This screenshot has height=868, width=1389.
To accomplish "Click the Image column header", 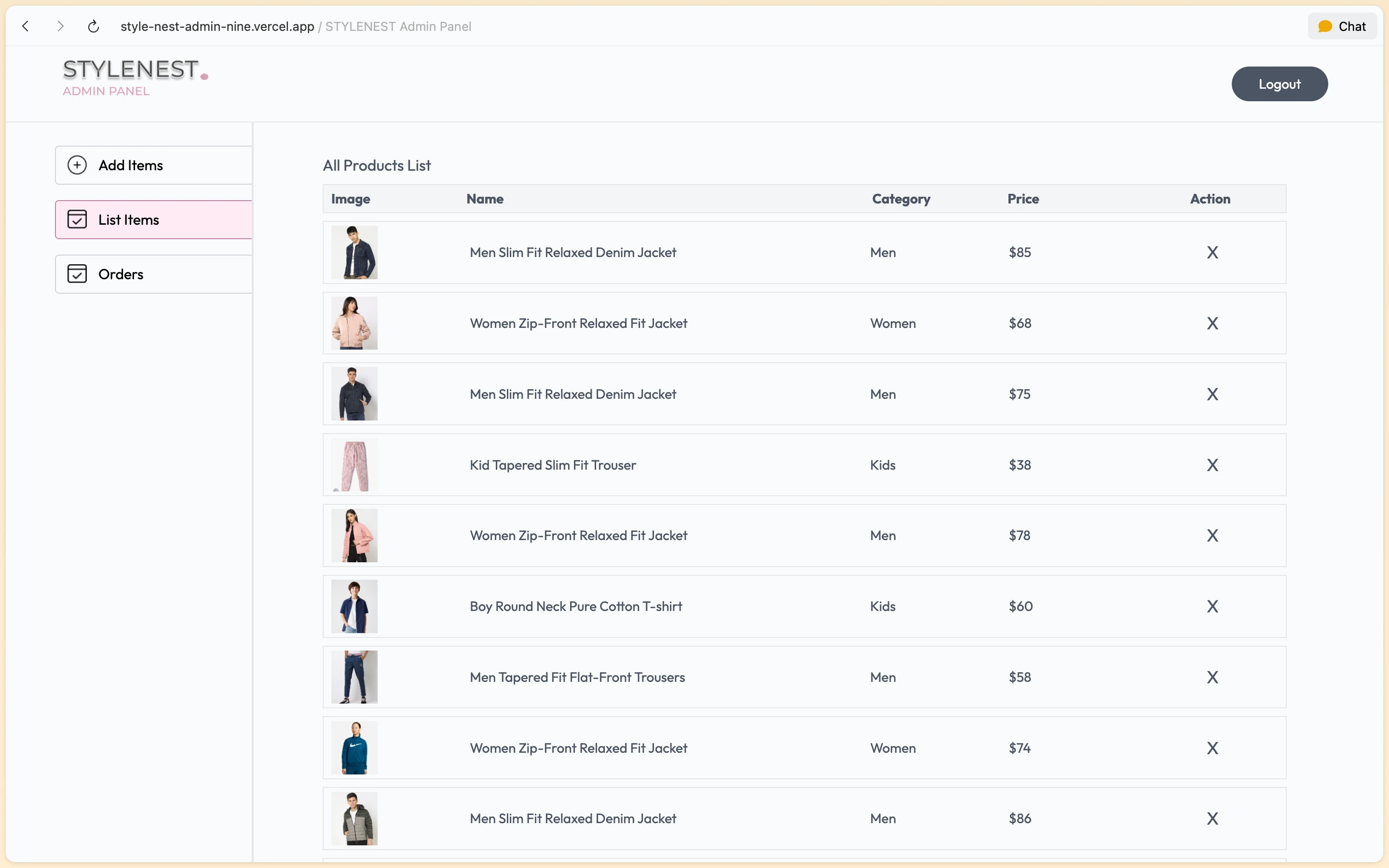I will pyautogui.click(x=351, y=199).
